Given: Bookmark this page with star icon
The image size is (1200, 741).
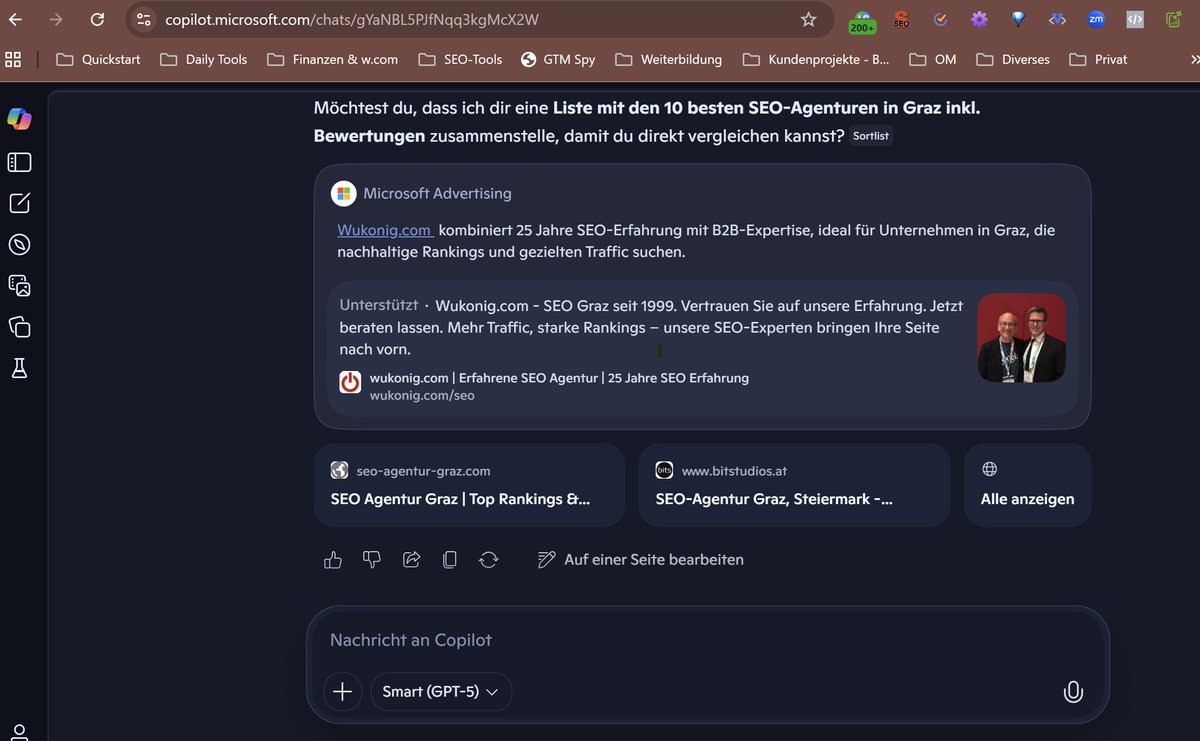Looking at the screenshot, I should click(808, 19).
